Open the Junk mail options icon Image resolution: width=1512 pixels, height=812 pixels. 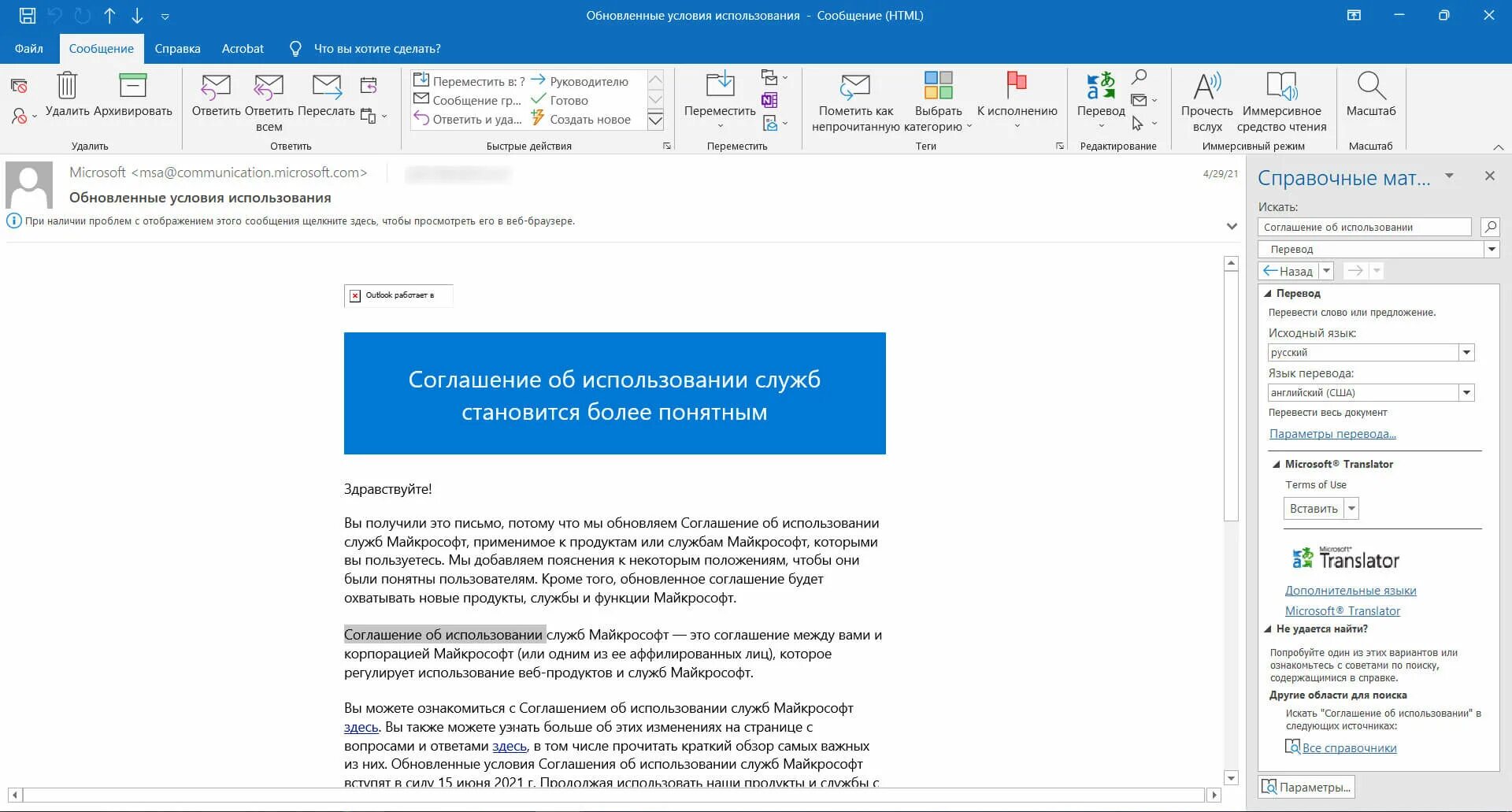tap(23, 117)
